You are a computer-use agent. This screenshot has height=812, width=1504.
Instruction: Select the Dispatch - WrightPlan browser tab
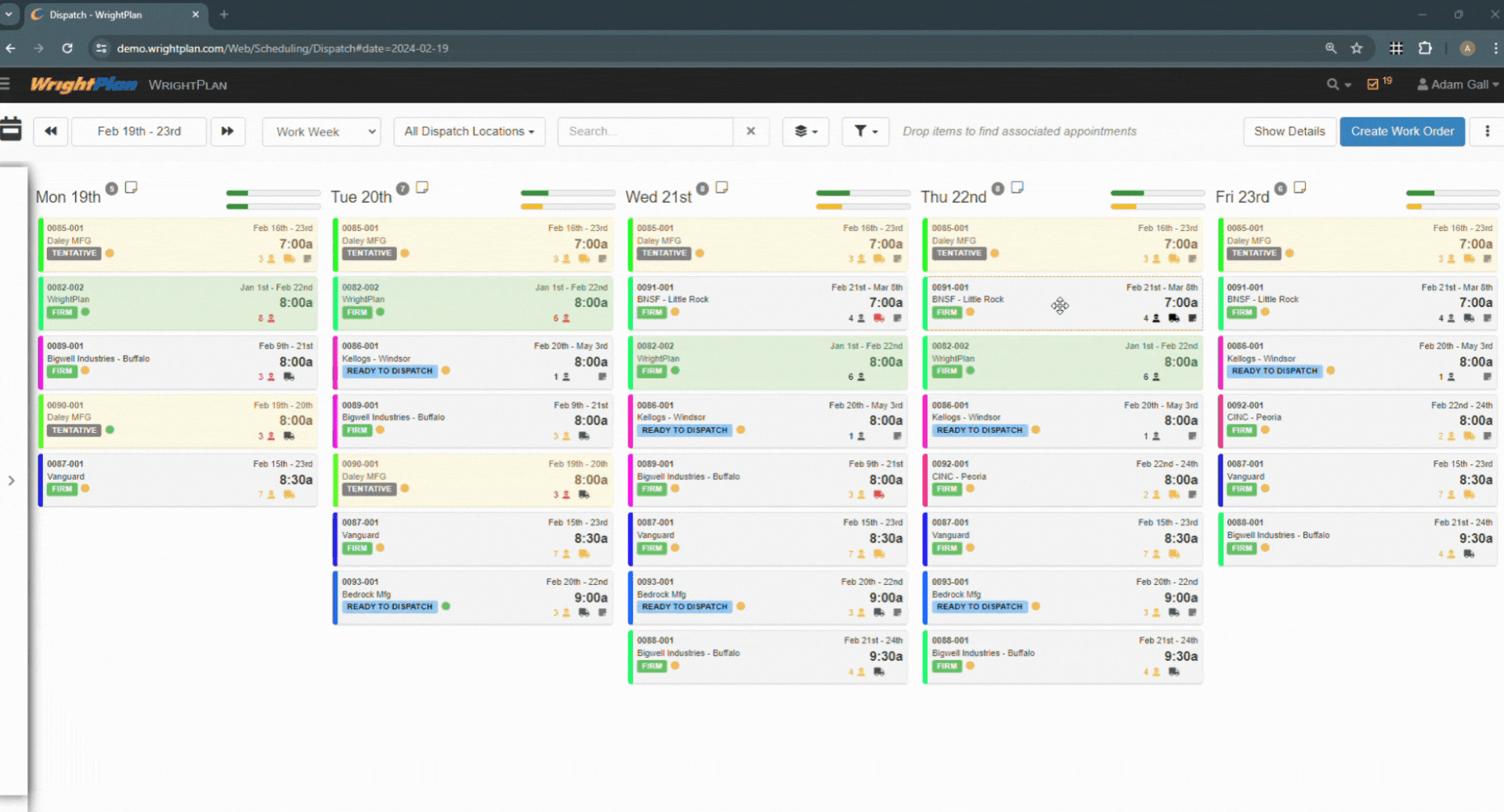(x=102, y=15)
